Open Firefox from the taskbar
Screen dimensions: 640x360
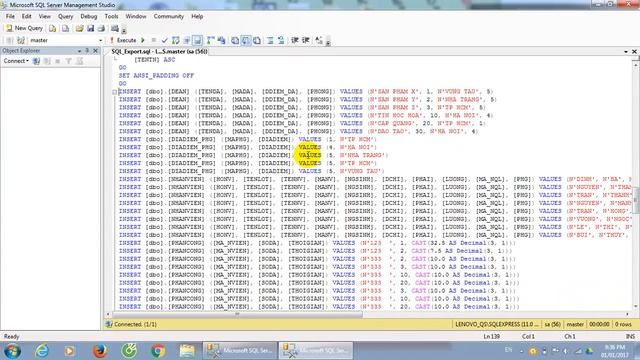100,351
